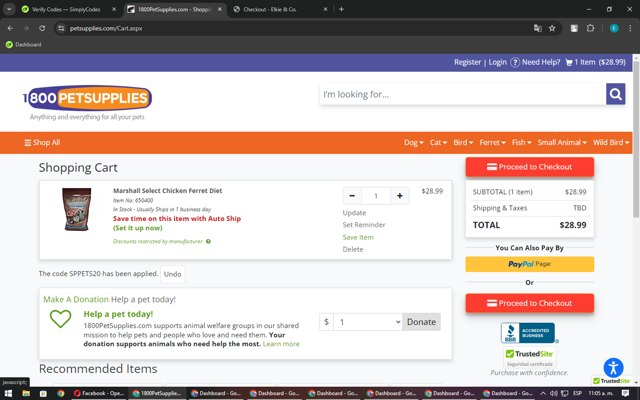Click Marshall Select Chicken Ferret Diet title
640x400 pixels.
click(x=167, y=191)
